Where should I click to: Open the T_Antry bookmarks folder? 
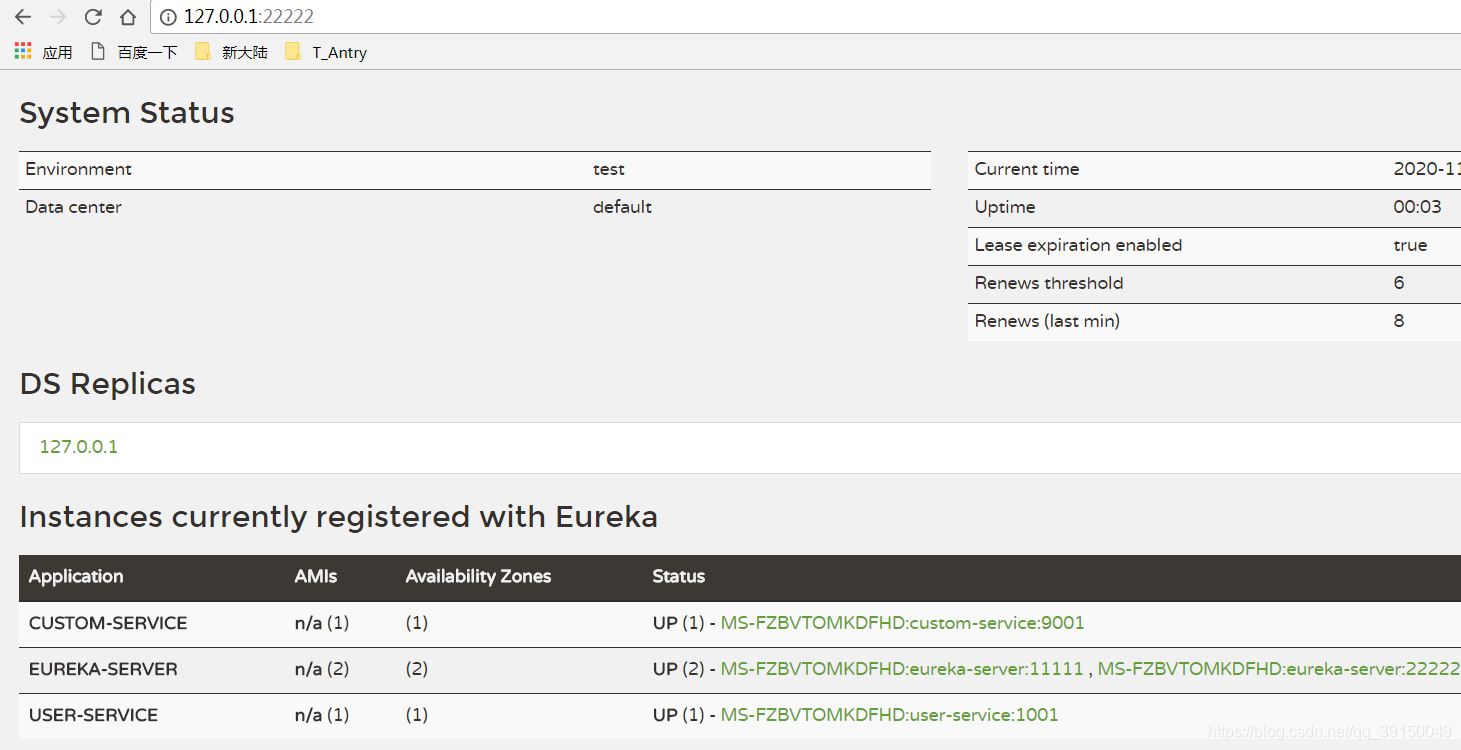pyautogui.click(x=326, y=52)
